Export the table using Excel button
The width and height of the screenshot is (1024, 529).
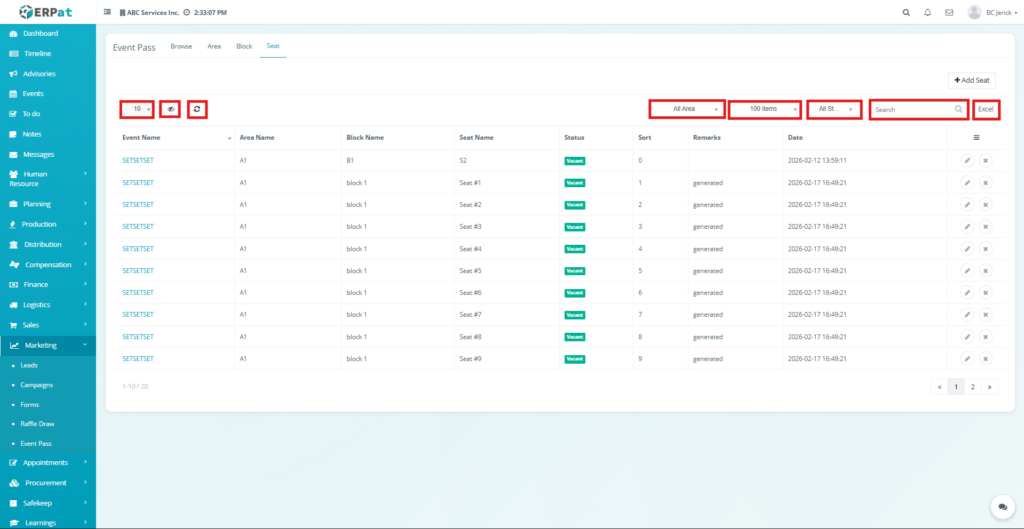click(x=985, y=109)
